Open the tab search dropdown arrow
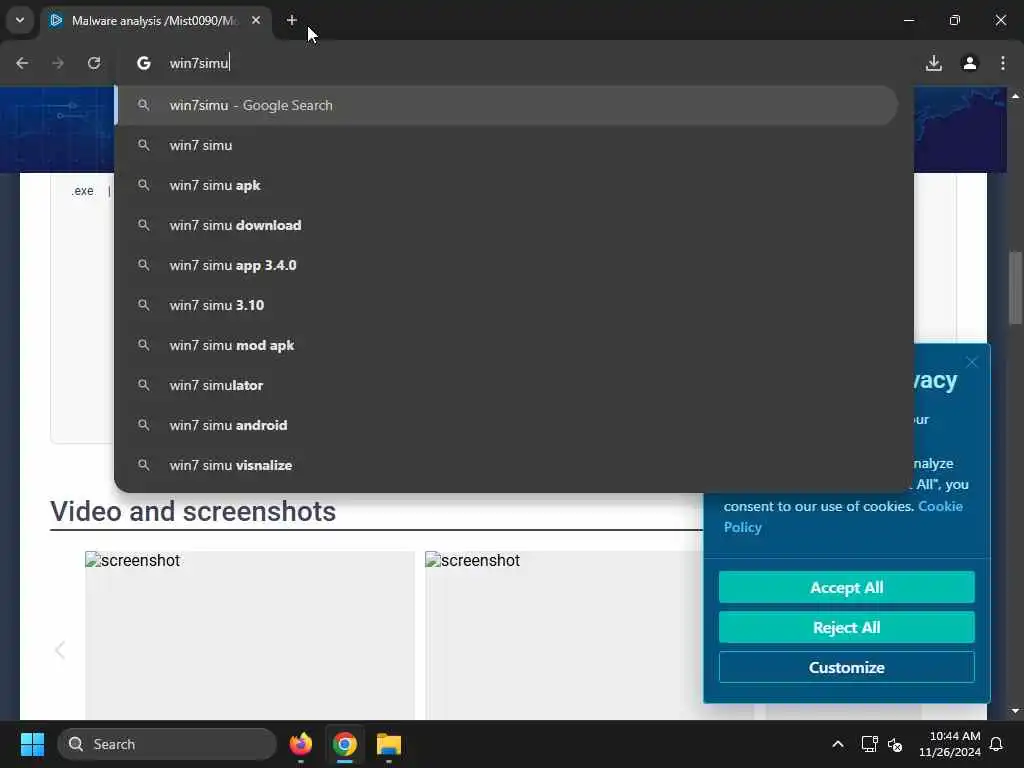 (20, 20)
